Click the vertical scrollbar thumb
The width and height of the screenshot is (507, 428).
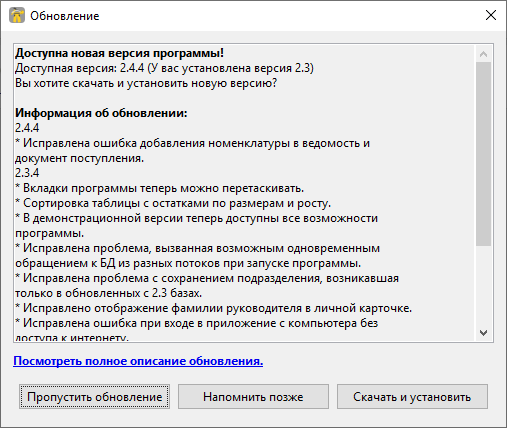pos(483,154)
